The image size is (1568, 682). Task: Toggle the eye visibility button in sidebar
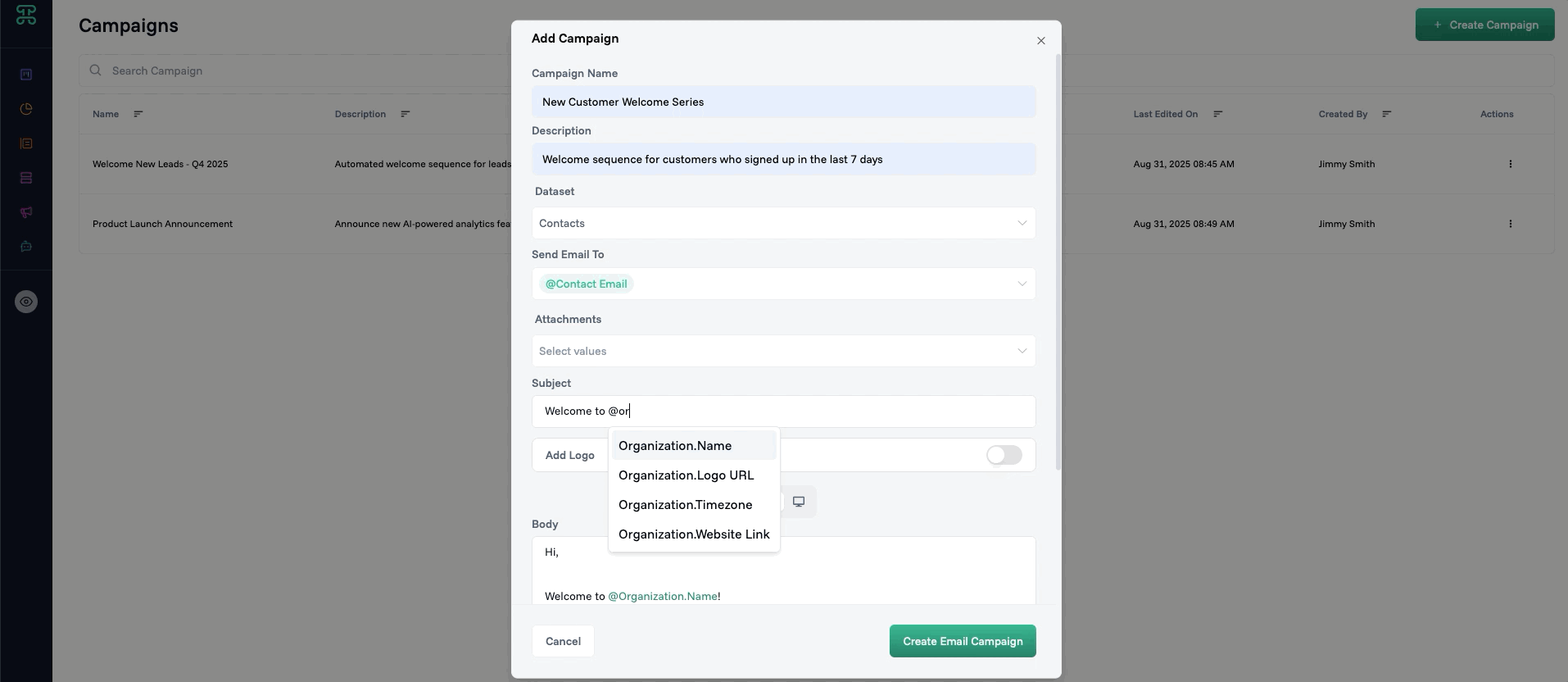(26, 302)
